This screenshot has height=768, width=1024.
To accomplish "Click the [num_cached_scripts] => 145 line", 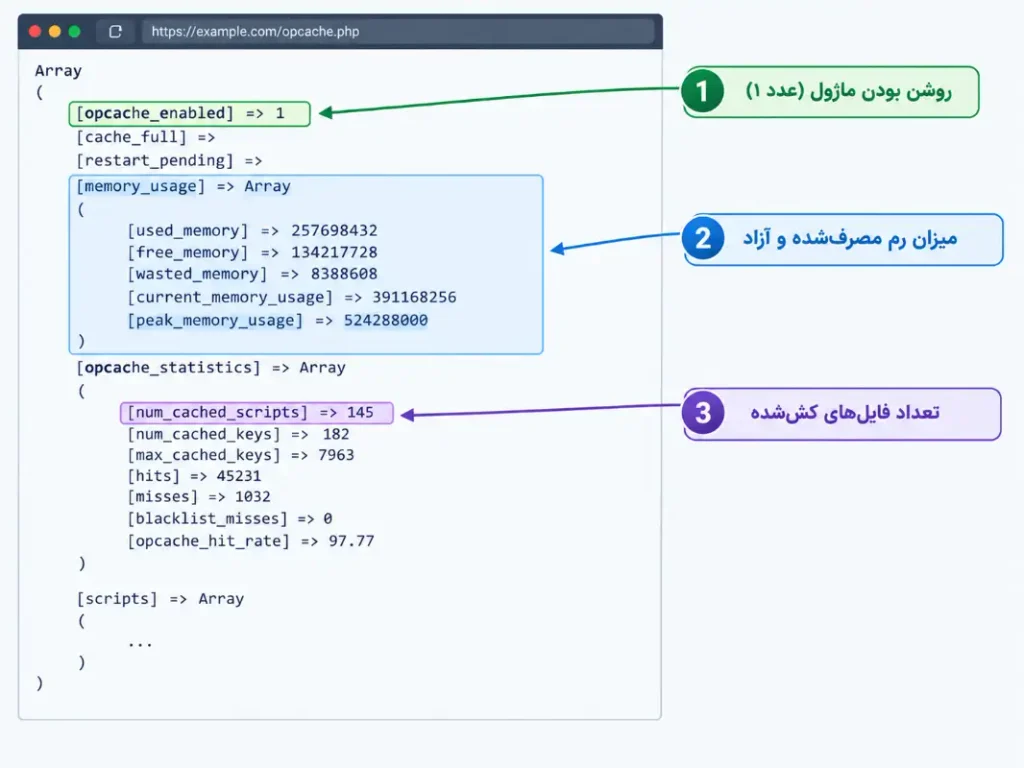I will 257,413.
